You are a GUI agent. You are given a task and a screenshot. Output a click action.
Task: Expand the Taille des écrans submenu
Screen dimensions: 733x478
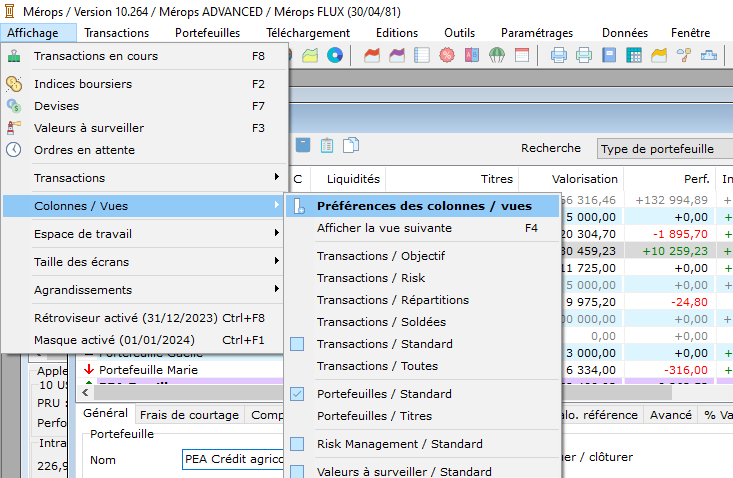click(x=144, y=262)
